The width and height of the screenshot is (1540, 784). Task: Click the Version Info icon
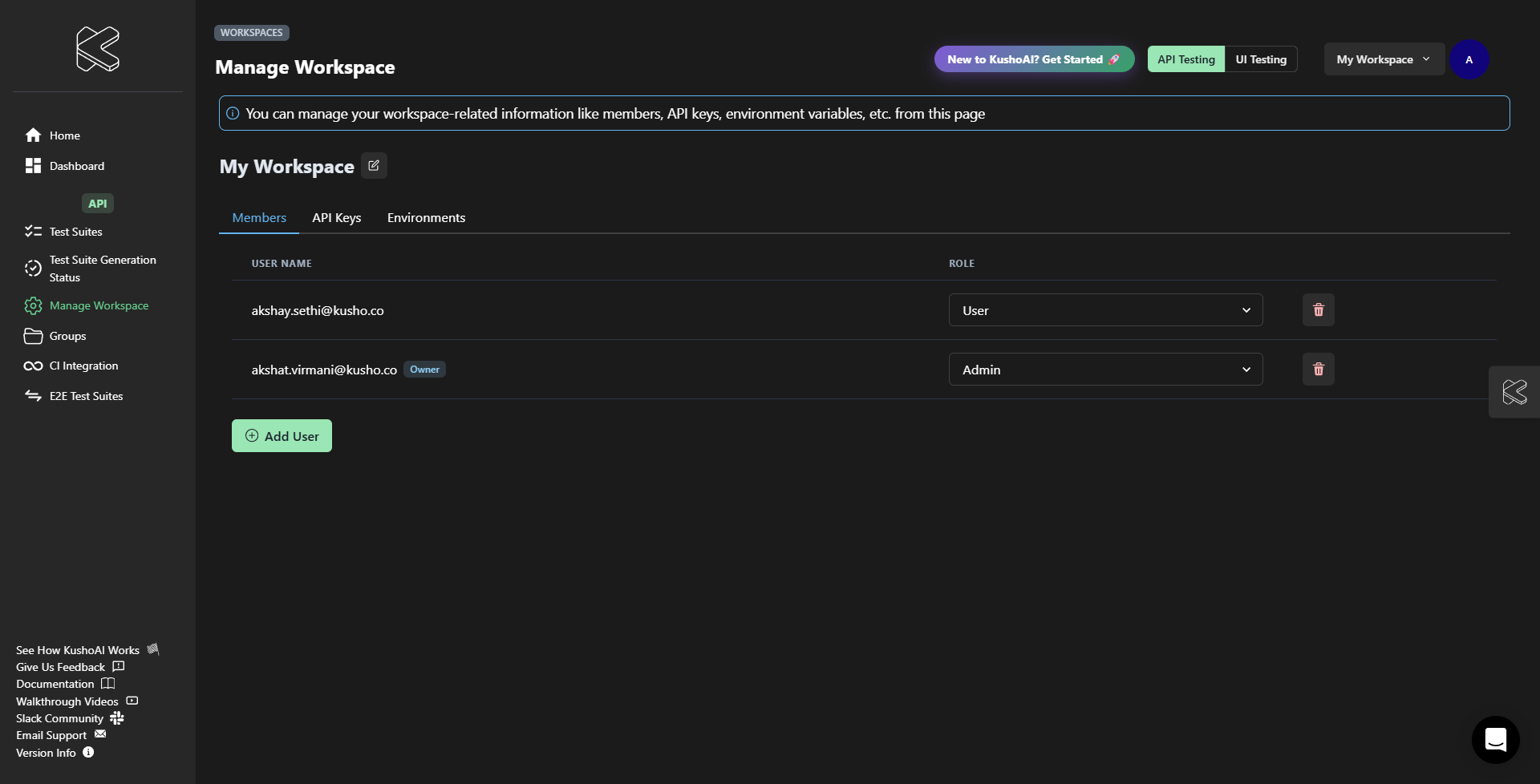click(88, 753)
